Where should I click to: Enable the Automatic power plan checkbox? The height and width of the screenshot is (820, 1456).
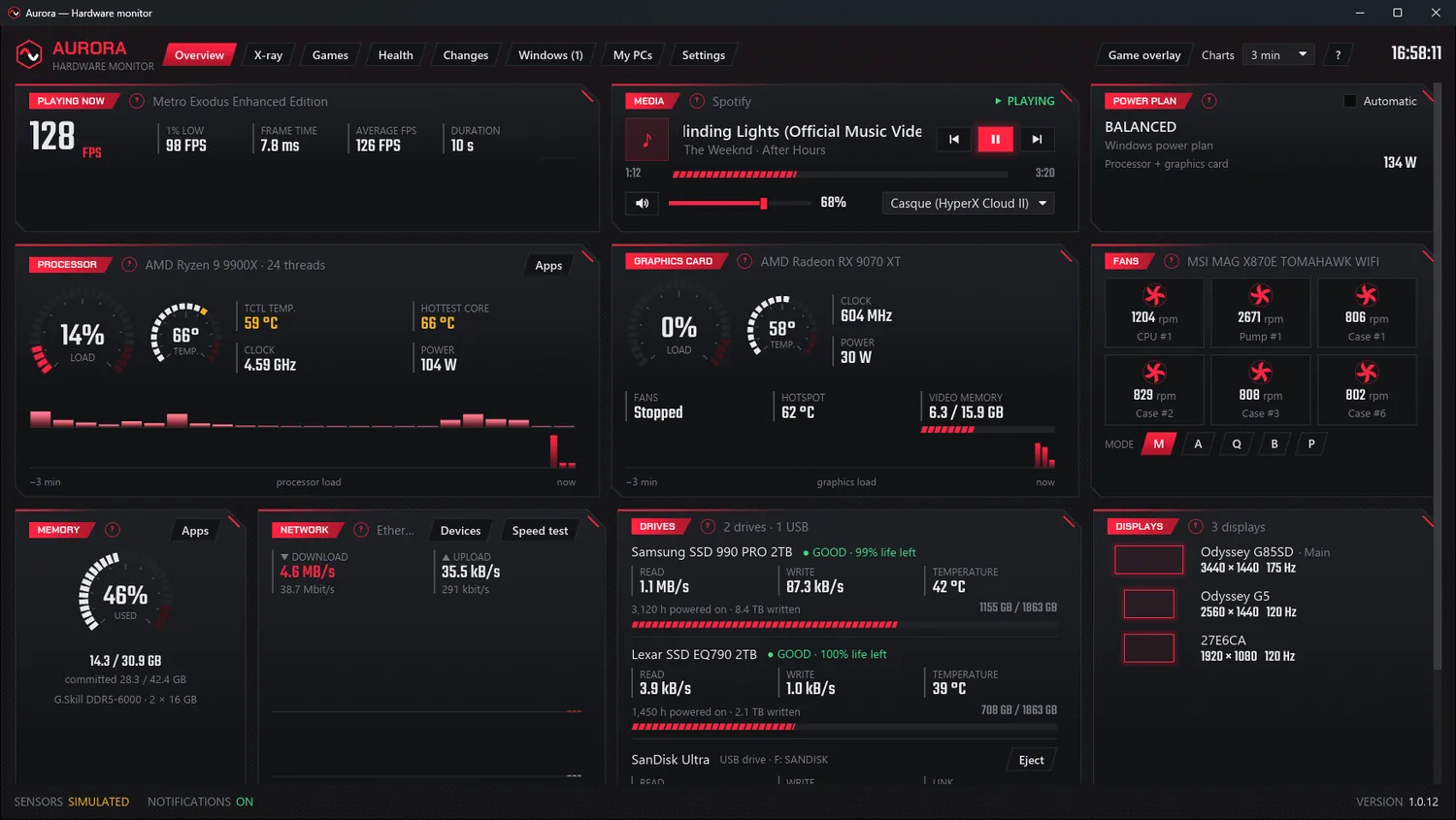(1349, 101)
